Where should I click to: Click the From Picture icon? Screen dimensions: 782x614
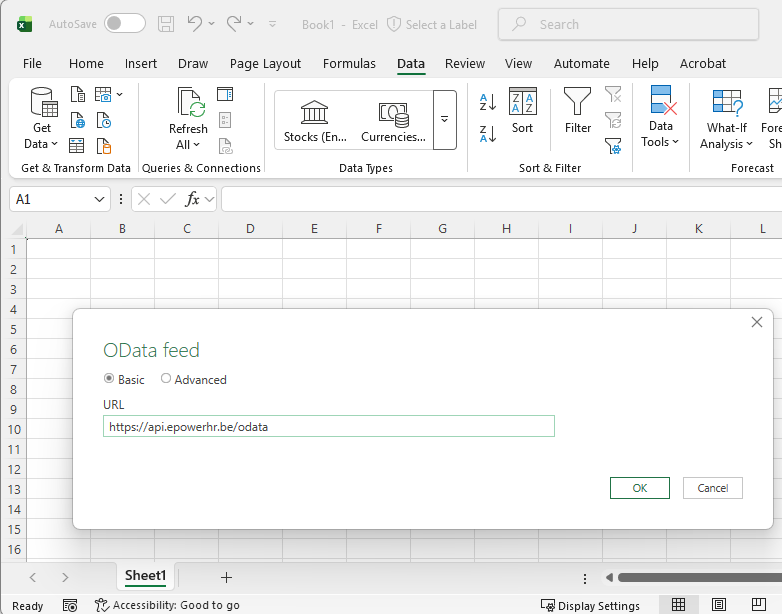(103, 94)
